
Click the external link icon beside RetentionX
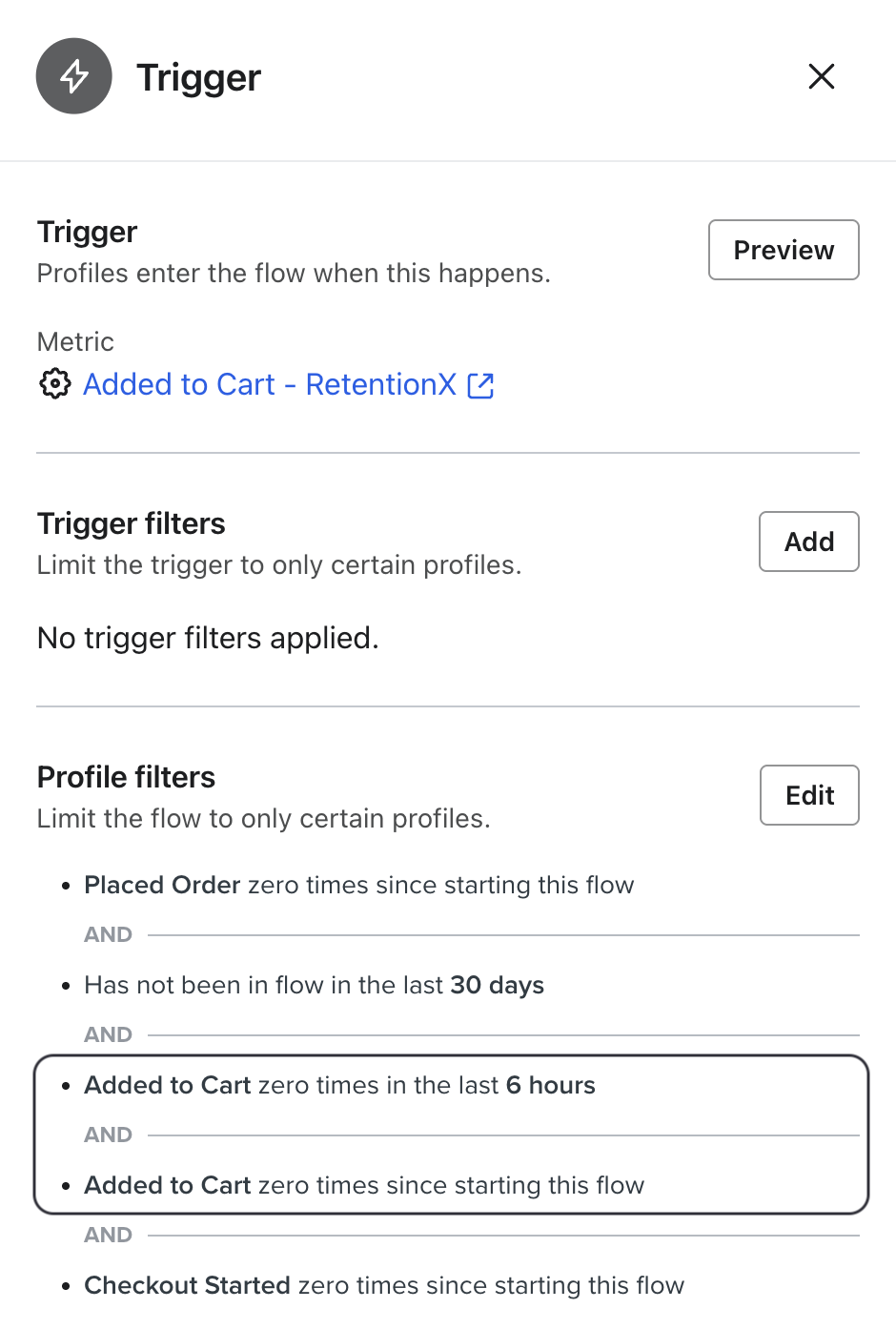482,384
